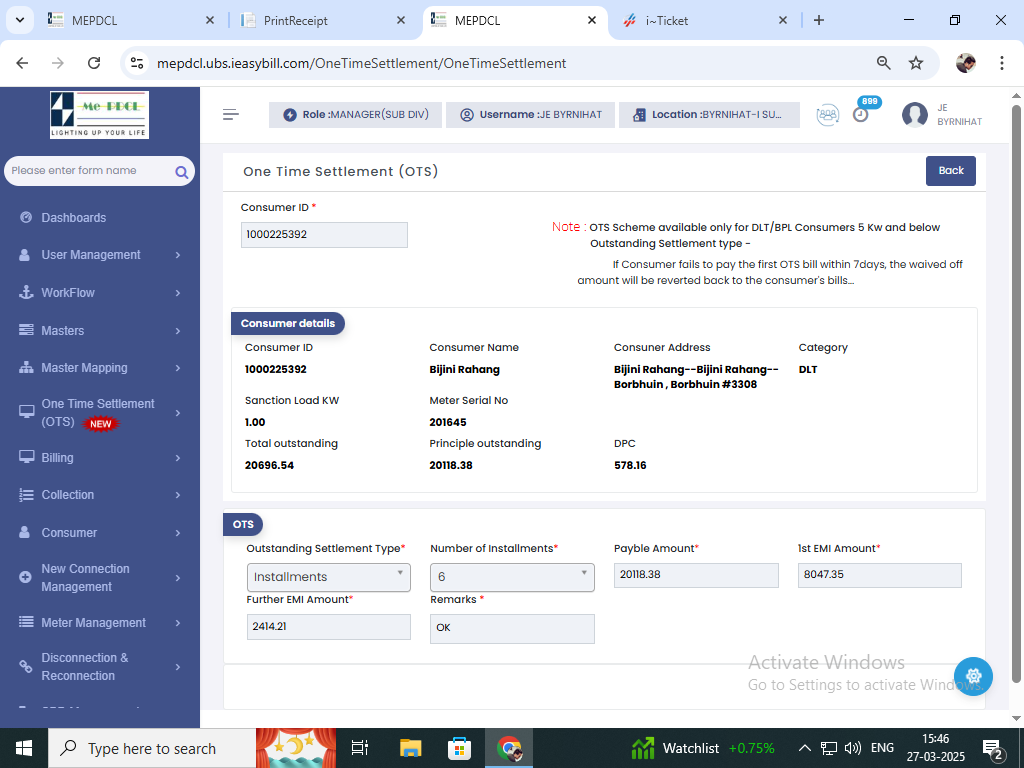Bookmark this page with star icon
1024x768 pixels.
(916, 63)
